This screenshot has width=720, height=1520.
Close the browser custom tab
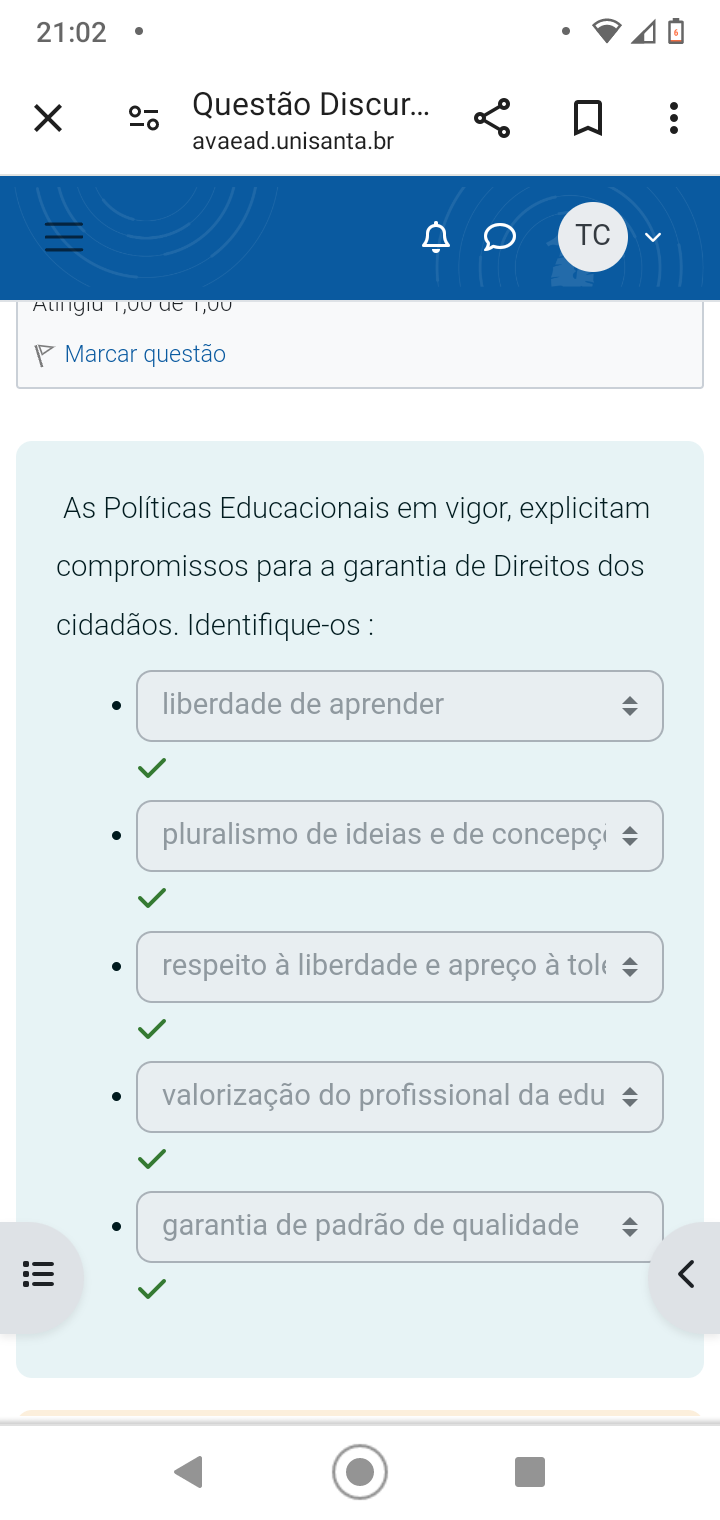pos(48,119)
